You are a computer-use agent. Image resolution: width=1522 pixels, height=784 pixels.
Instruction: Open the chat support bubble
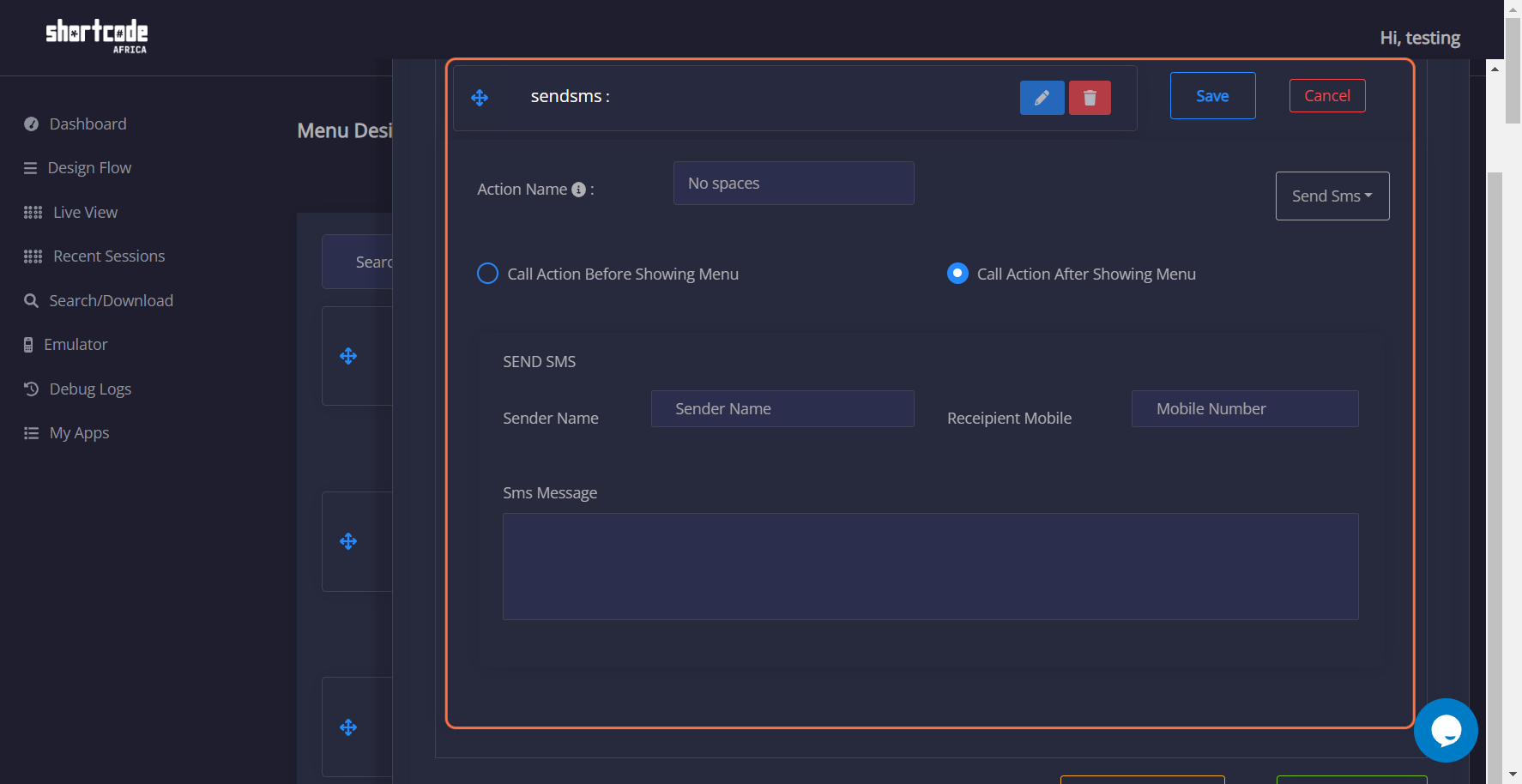click(1446, 730)
